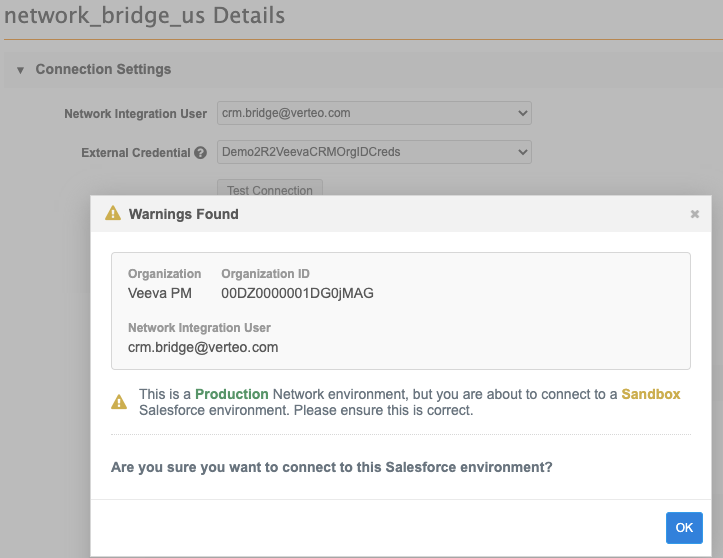Click the green Production environment text

pyautogui.click(x=232, y=394)
